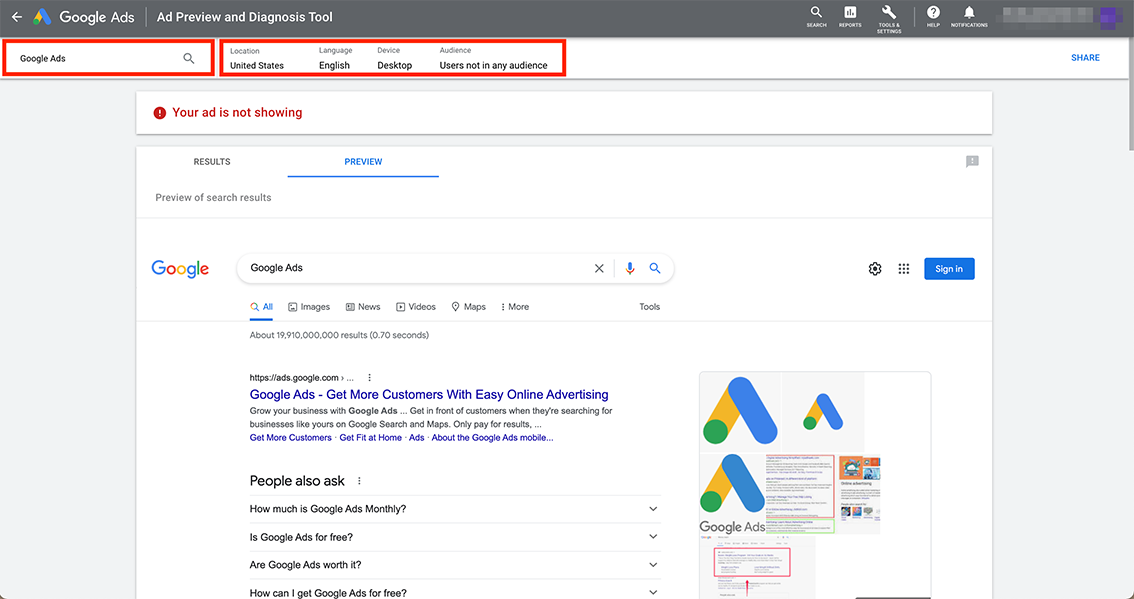Expand 'How can I get Google Ads for free?'

point(455,592)
